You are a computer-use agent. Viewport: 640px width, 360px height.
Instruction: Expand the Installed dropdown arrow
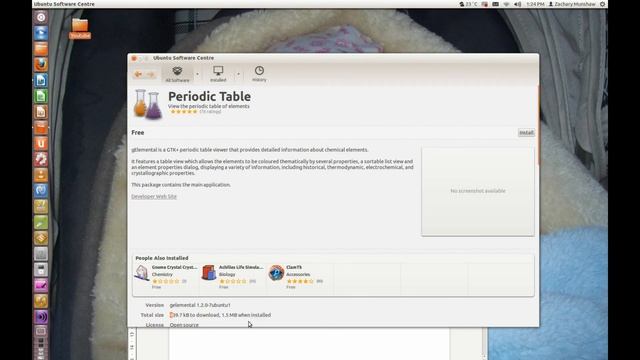(x=238, y=74)
